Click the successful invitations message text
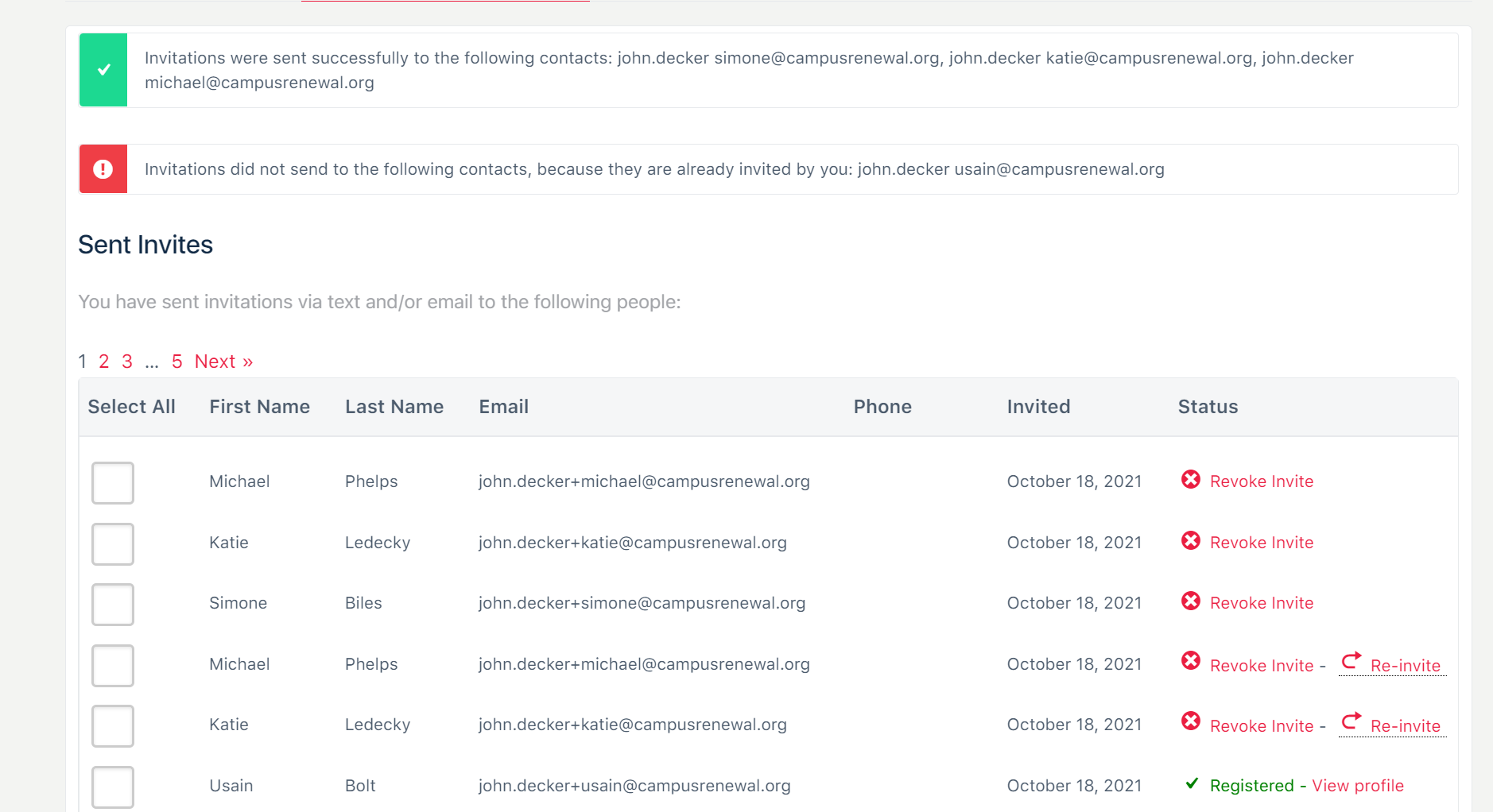The height and width of the screenshot is (812, 1493). coord(749,70)
